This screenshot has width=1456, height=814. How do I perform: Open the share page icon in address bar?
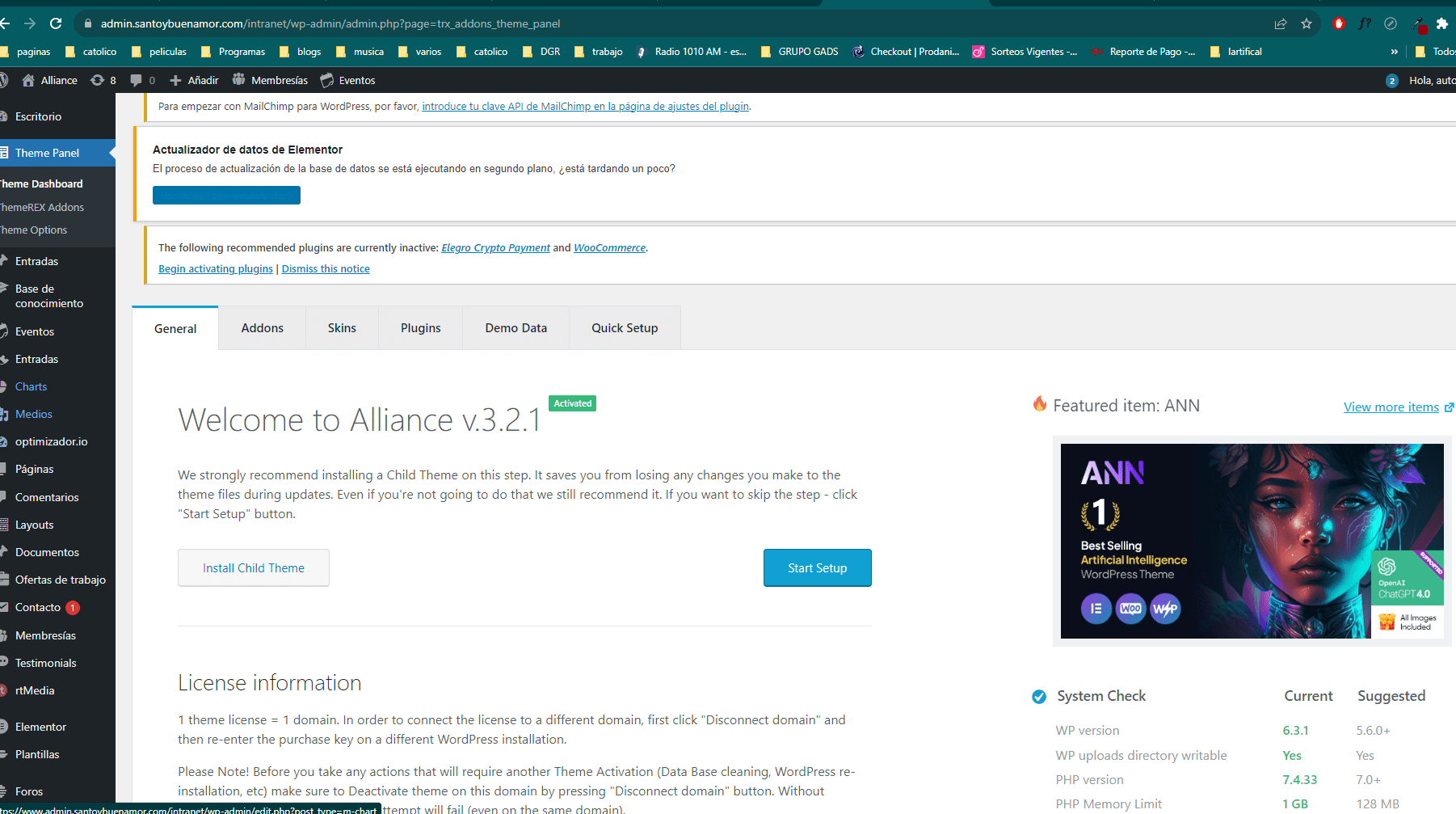1281,23
